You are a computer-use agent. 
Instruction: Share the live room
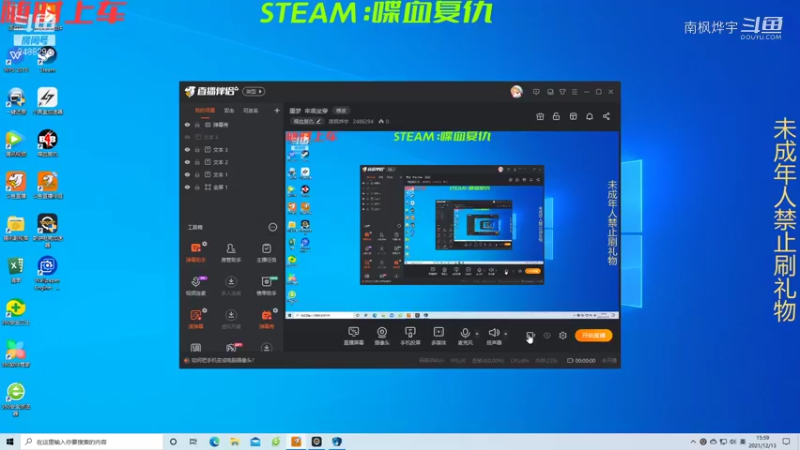point(606,116)
